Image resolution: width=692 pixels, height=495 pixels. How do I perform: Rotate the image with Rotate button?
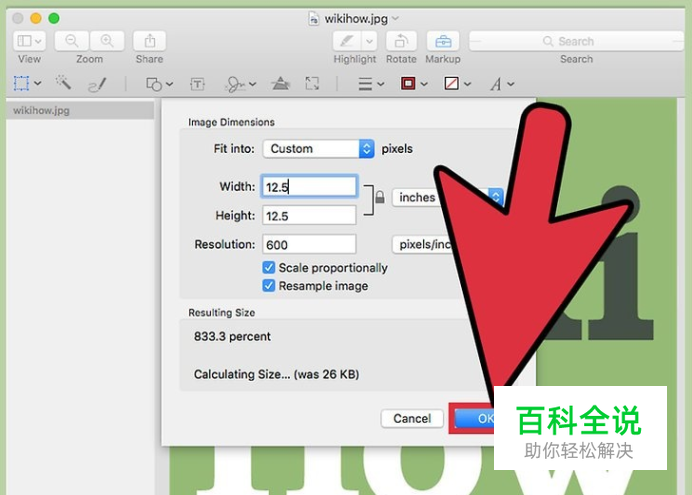401,41
